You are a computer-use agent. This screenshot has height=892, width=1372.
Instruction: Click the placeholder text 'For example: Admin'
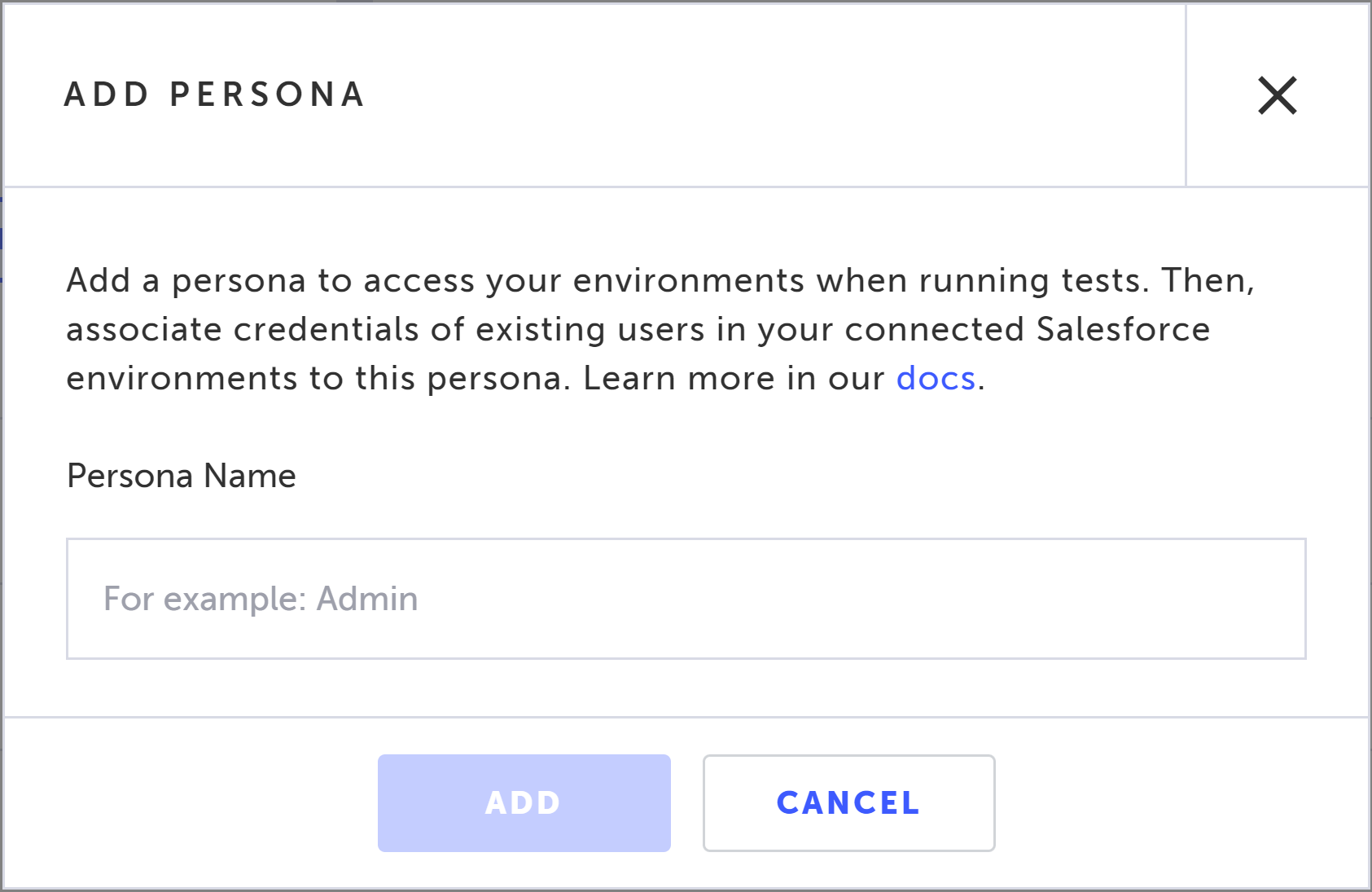click(261, 599)
